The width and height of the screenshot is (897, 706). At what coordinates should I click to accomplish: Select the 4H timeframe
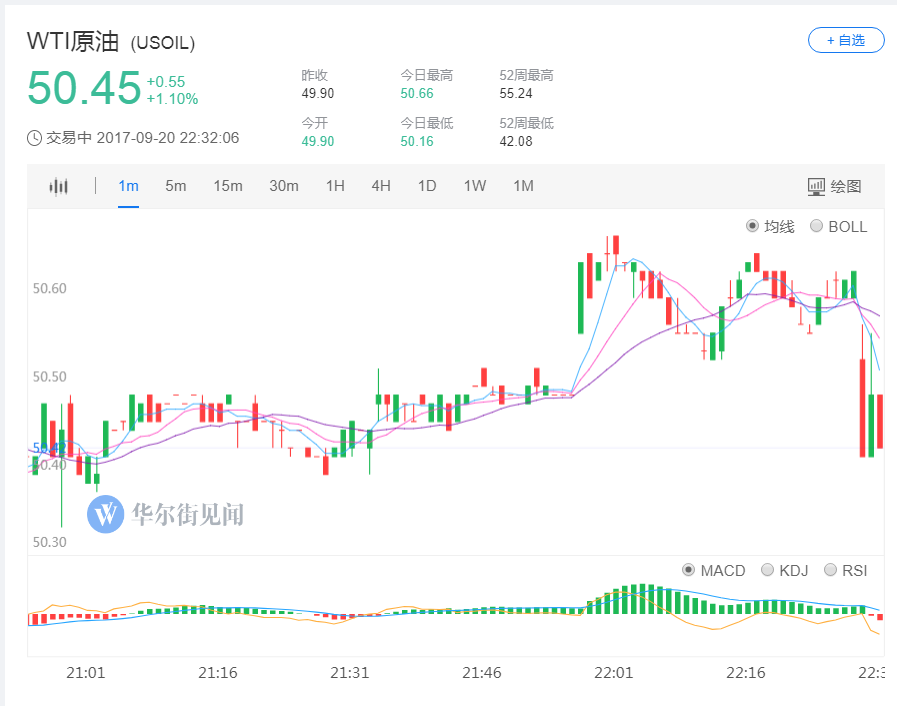pyautogui.click(x=380, y=186)
